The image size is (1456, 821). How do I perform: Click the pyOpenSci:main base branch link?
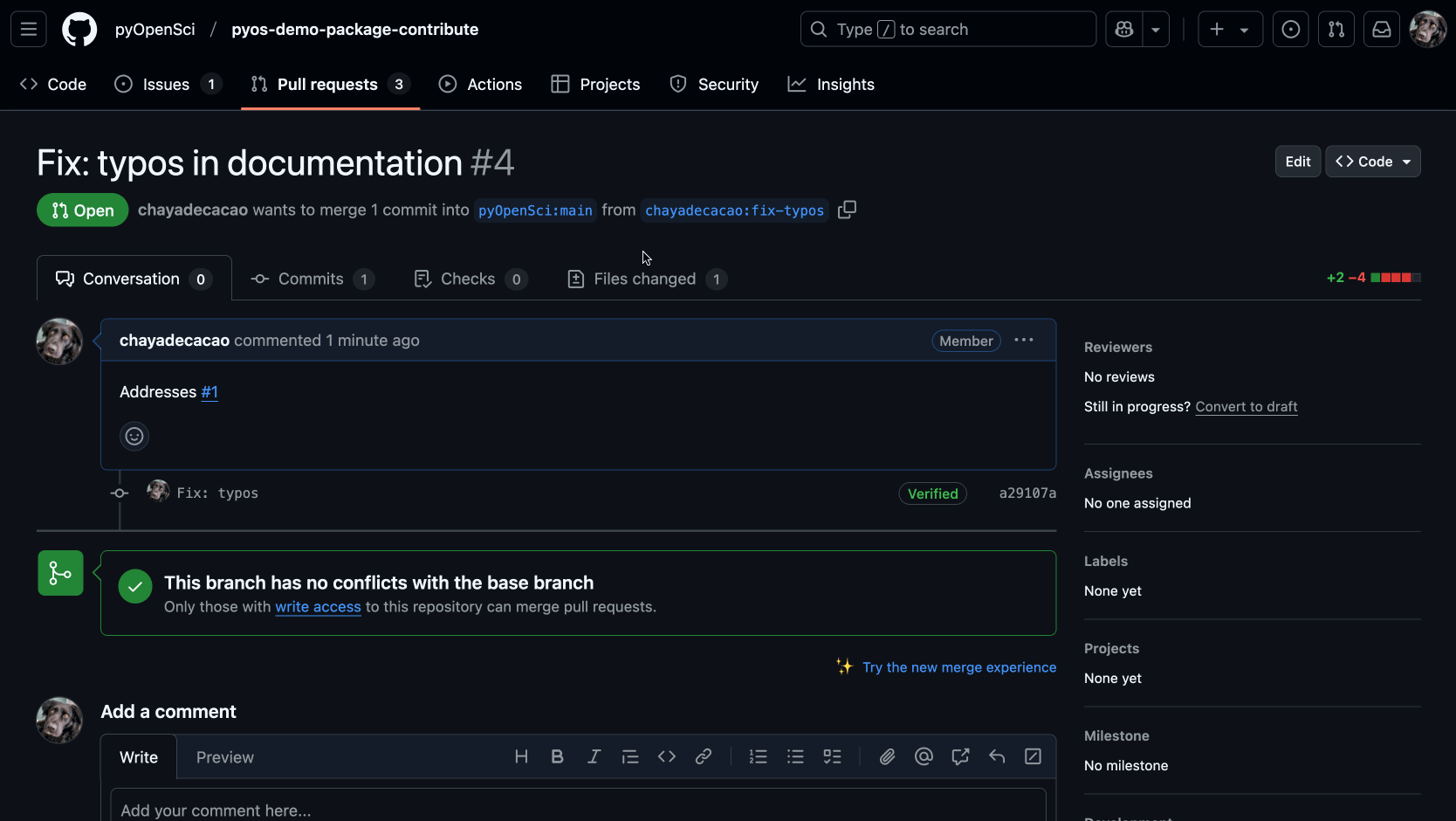tap(535, 210)
